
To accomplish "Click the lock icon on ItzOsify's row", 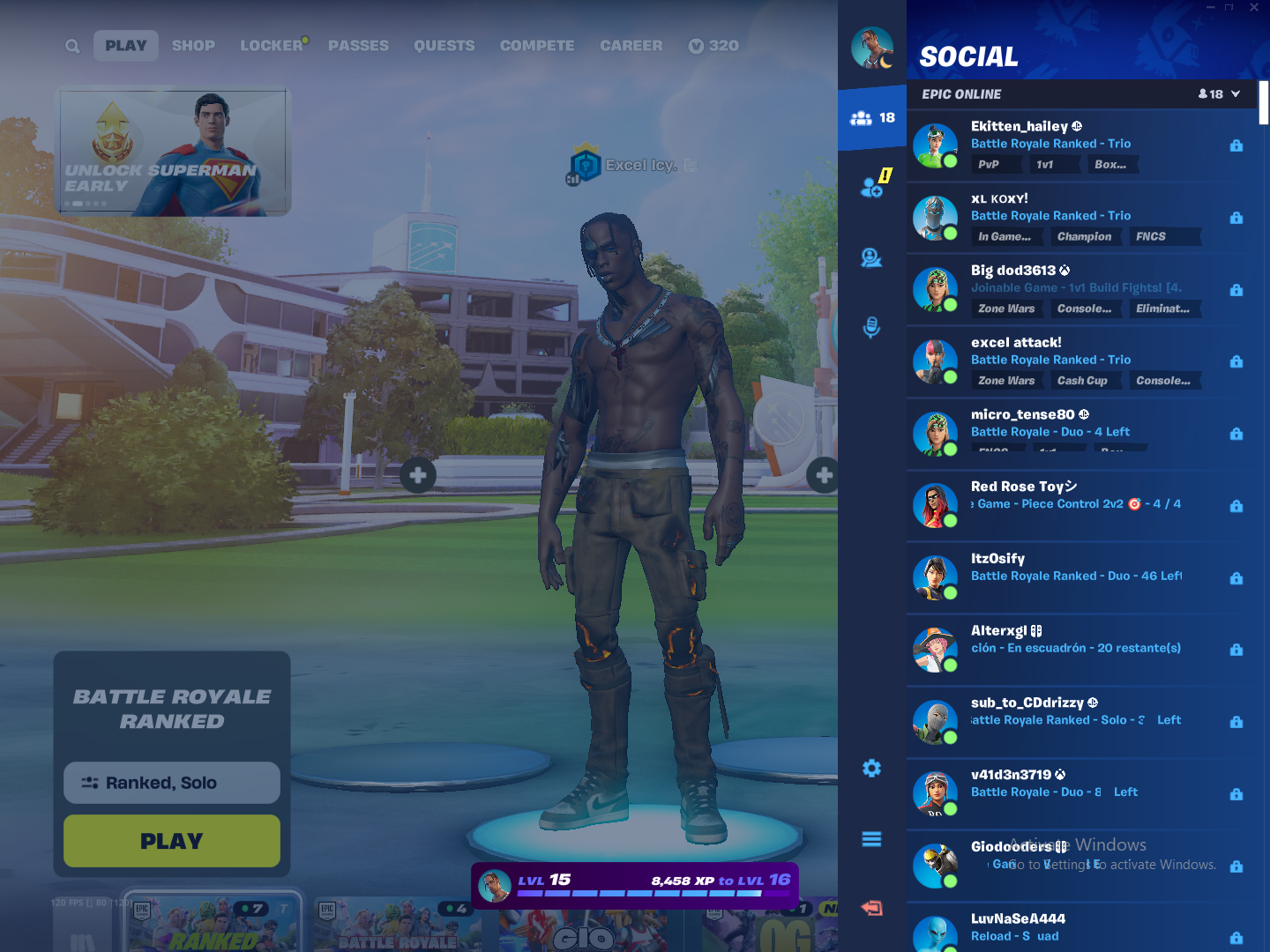I will tap(1236, 578).
